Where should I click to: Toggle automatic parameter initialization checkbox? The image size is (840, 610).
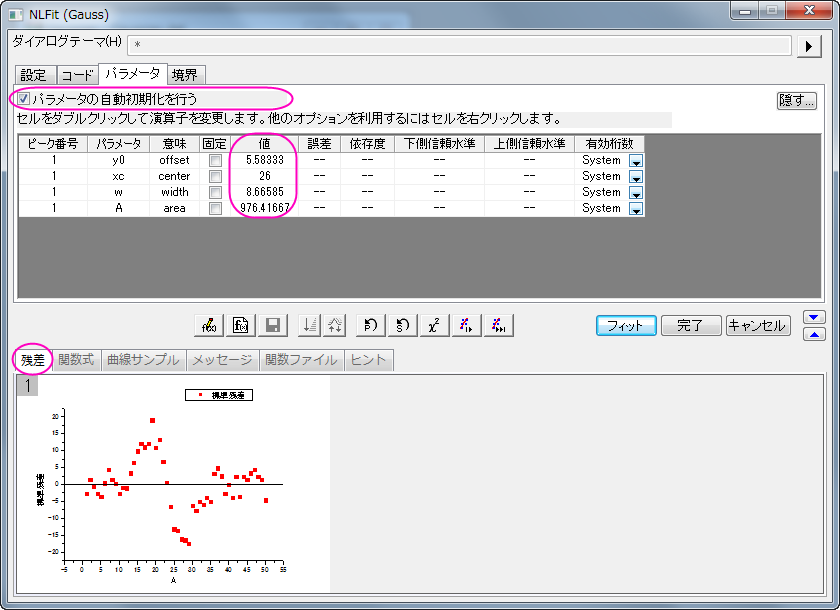tap(23, 99)
